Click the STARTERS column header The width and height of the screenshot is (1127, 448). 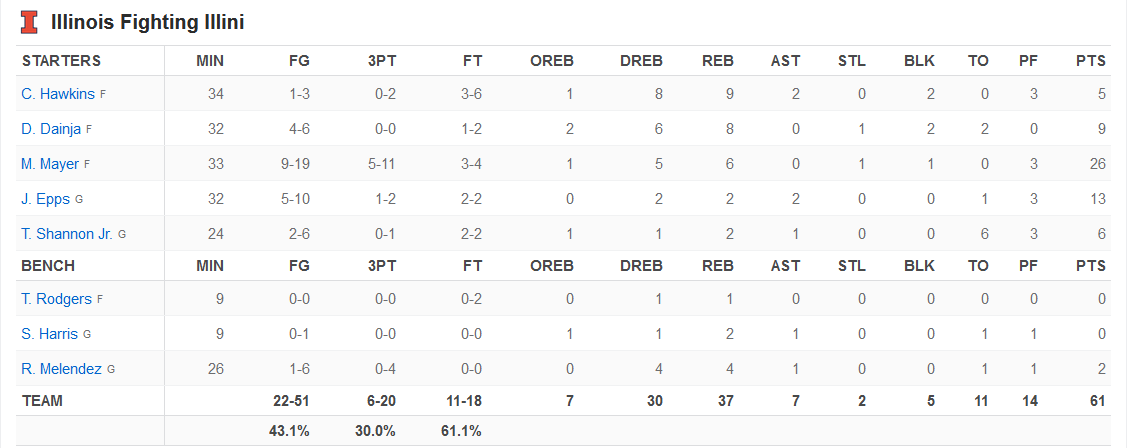(x=61, y=61)
